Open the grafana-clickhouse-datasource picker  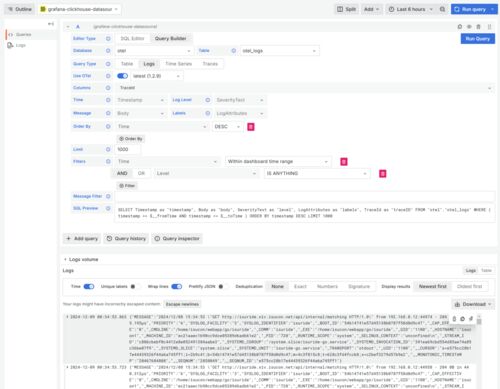pyautogui.click(x=79, y=9)
